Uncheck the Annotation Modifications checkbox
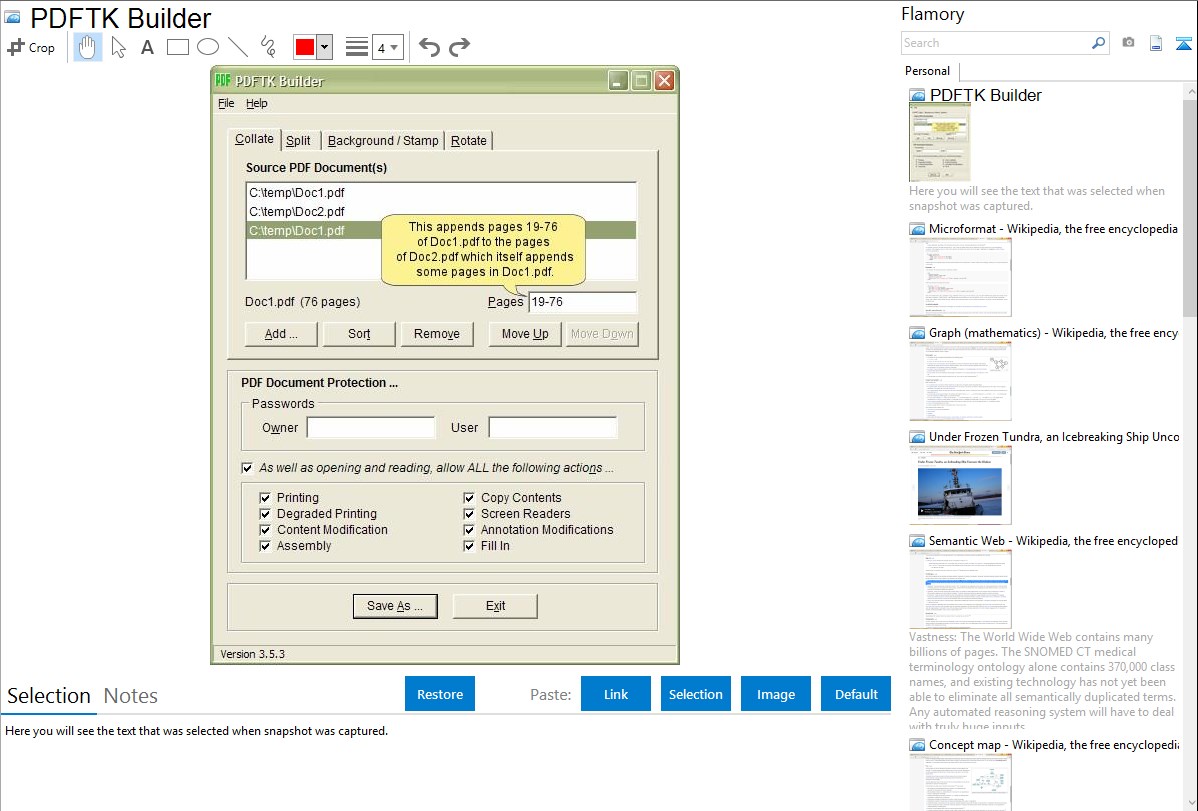This screenshot has width=1198, height=811. click(x=469, y=530)
